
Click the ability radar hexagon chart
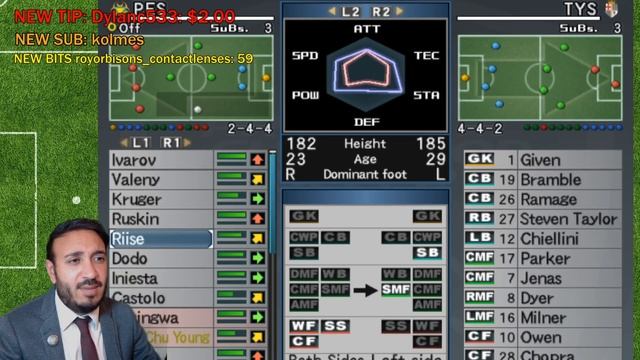click(366, 75)
